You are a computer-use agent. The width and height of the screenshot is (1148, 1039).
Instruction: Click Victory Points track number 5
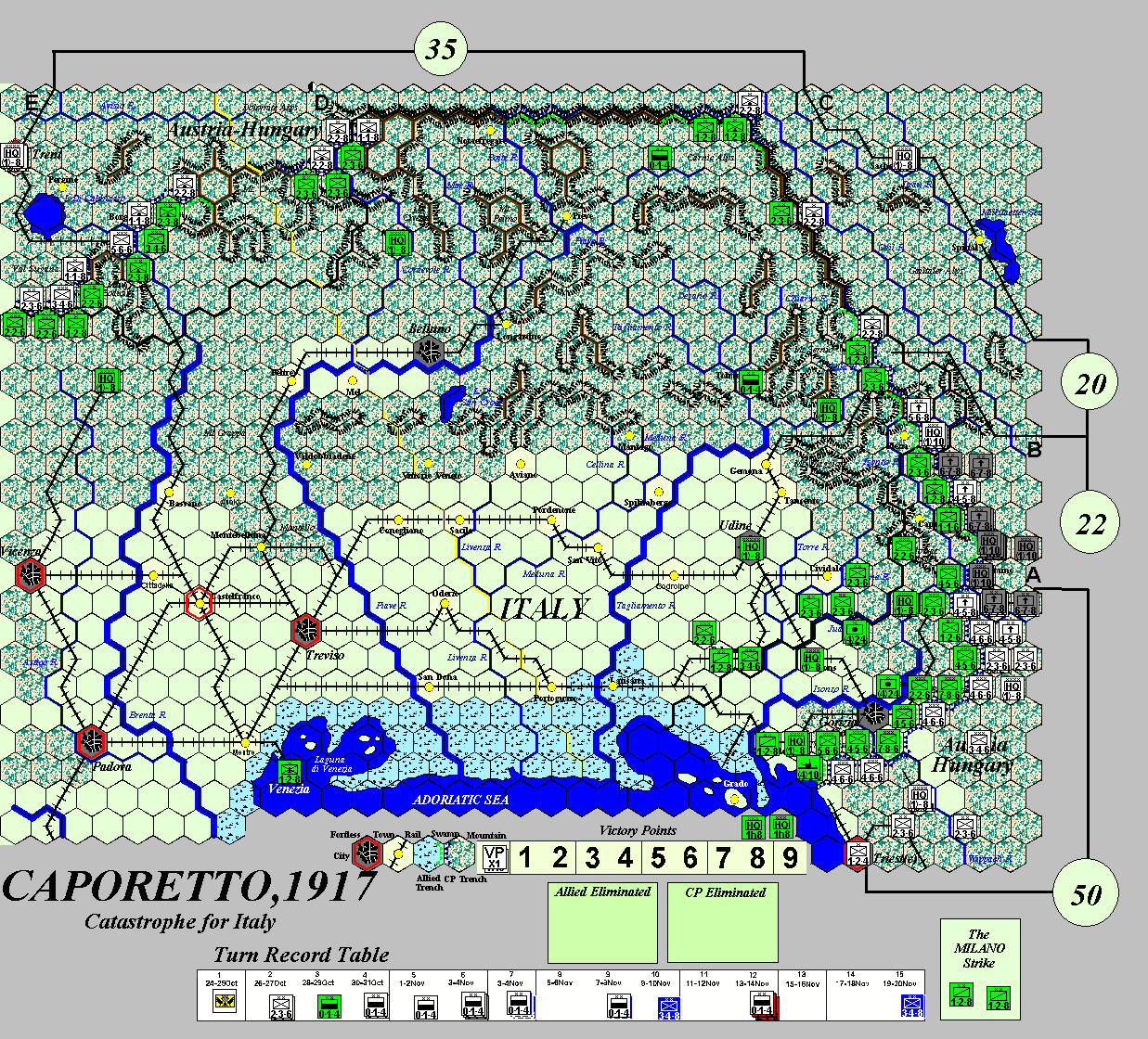point(658,857)
